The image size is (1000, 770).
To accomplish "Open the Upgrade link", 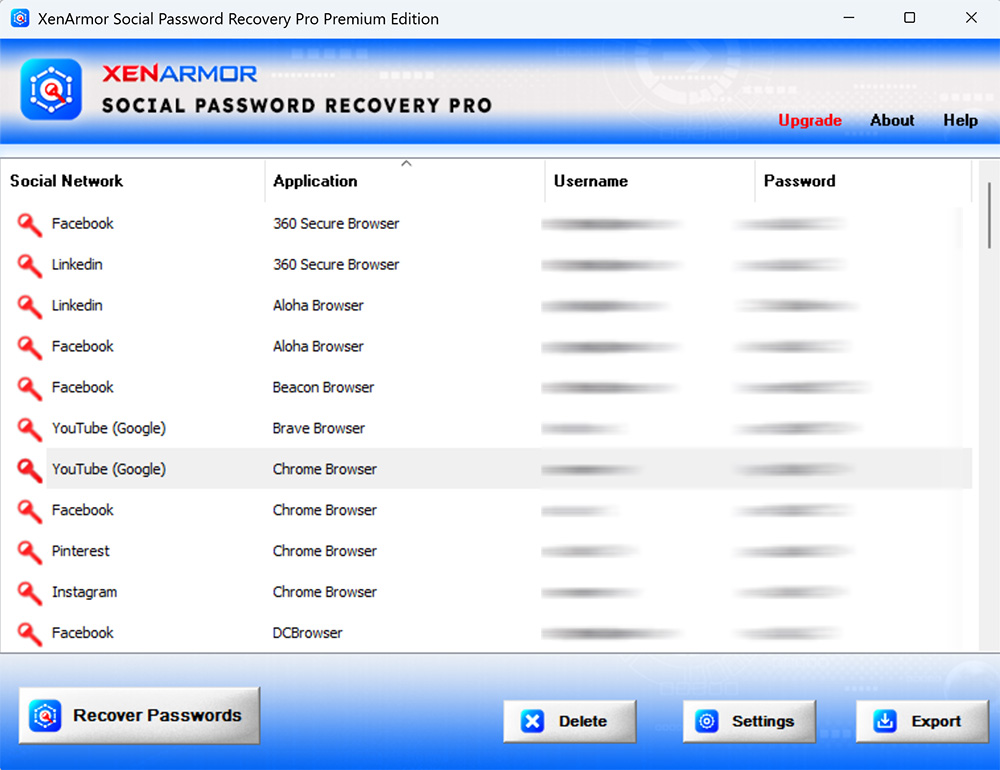I will tap(810, 120).
